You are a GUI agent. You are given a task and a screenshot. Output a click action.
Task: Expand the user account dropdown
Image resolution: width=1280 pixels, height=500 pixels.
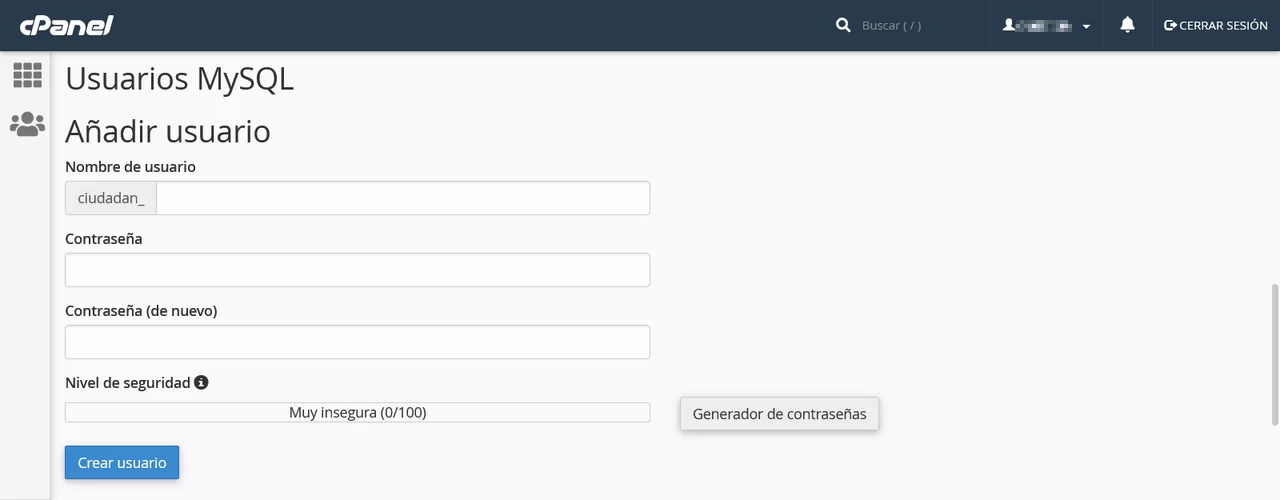pos(1046,25)
